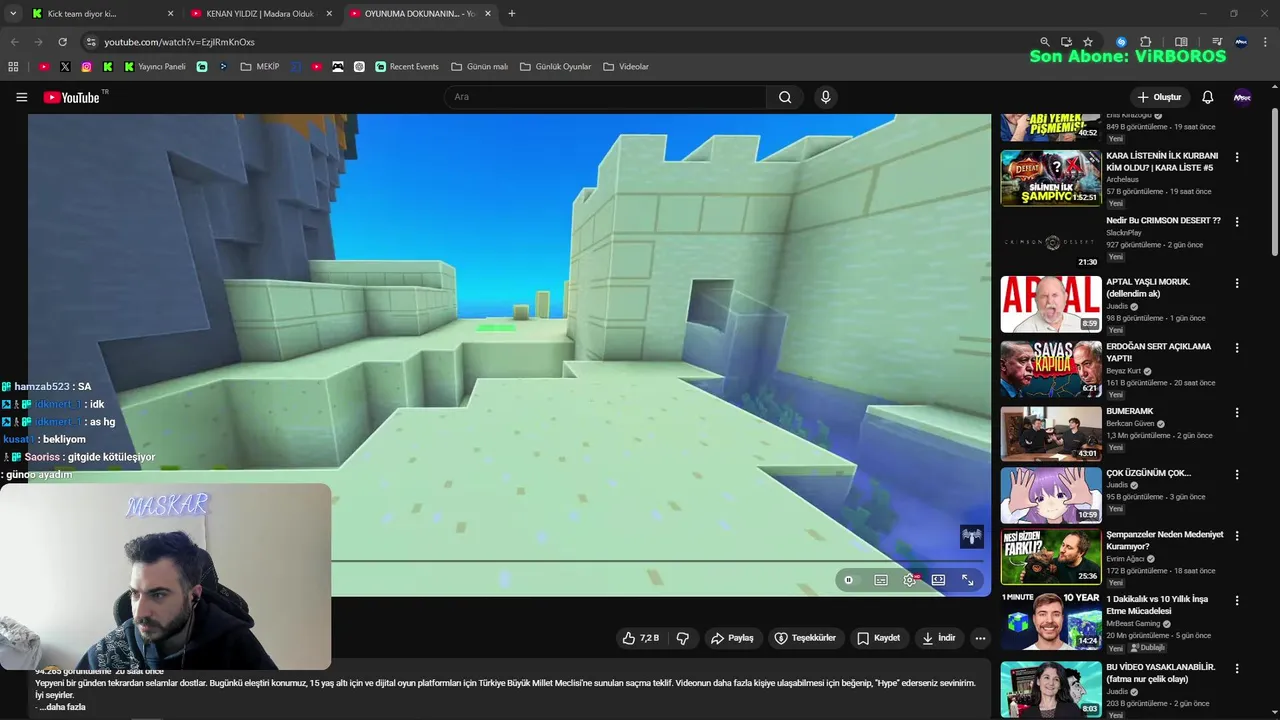The height and width of the screenshot is (720, 1280).
Task: Open the Videolar bookmarks folder
Action: tap(626, 67)
